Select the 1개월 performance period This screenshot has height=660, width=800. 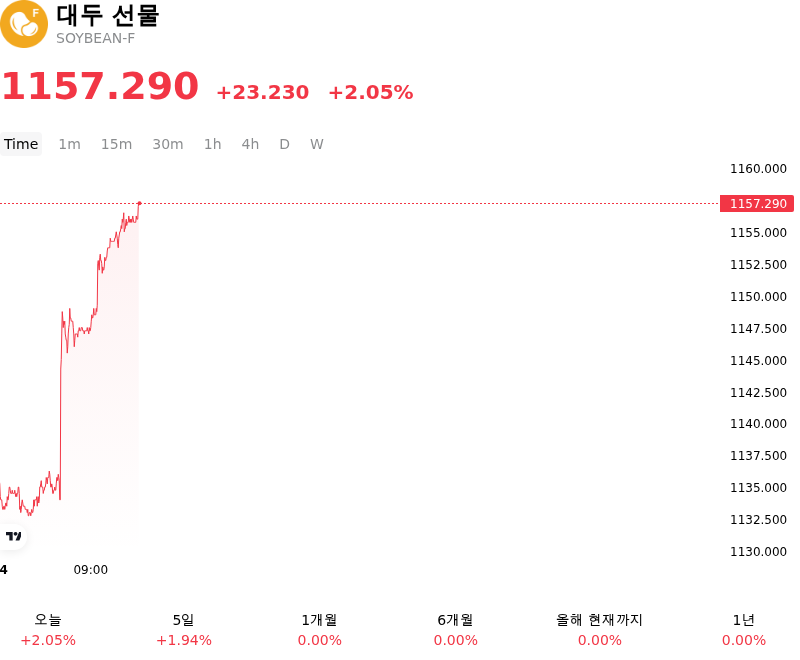click(x=319, y=630)
